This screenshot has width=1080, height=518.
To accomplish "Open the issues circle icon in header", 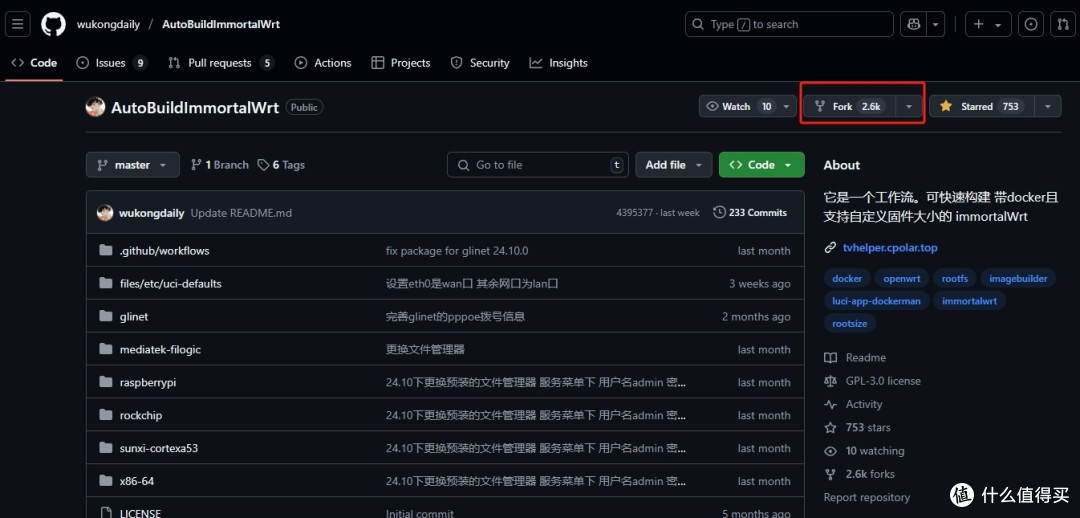I will pos(1031,24).
